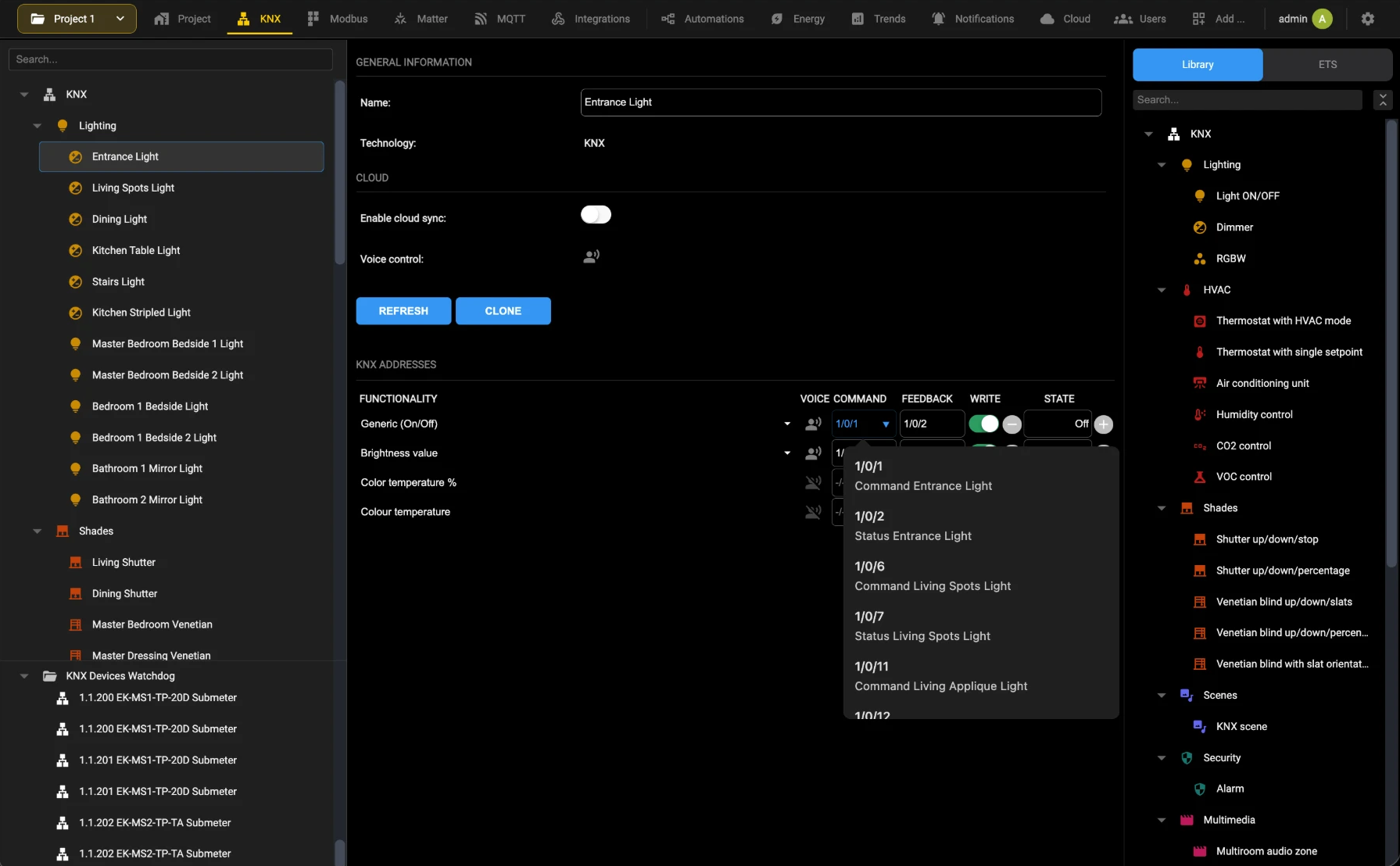
Task: Open the Project 1 dropdown
Action: click(x=77, y=19)
